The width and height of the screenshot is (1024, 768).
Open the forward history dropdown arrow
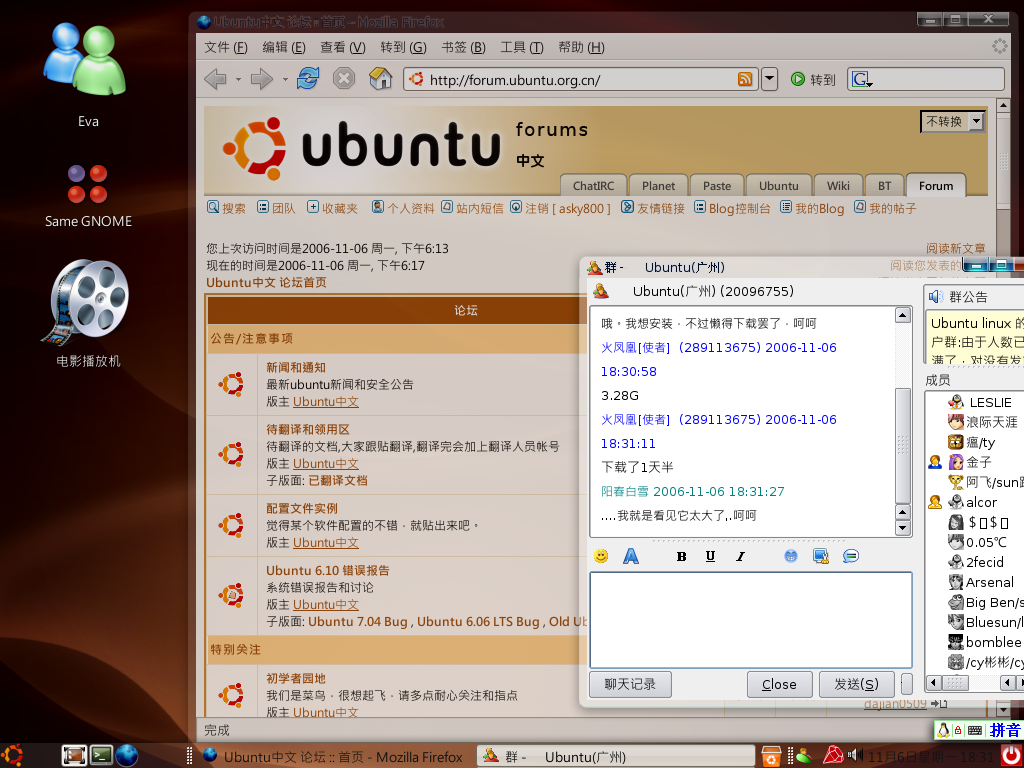[x=285, y=80]
